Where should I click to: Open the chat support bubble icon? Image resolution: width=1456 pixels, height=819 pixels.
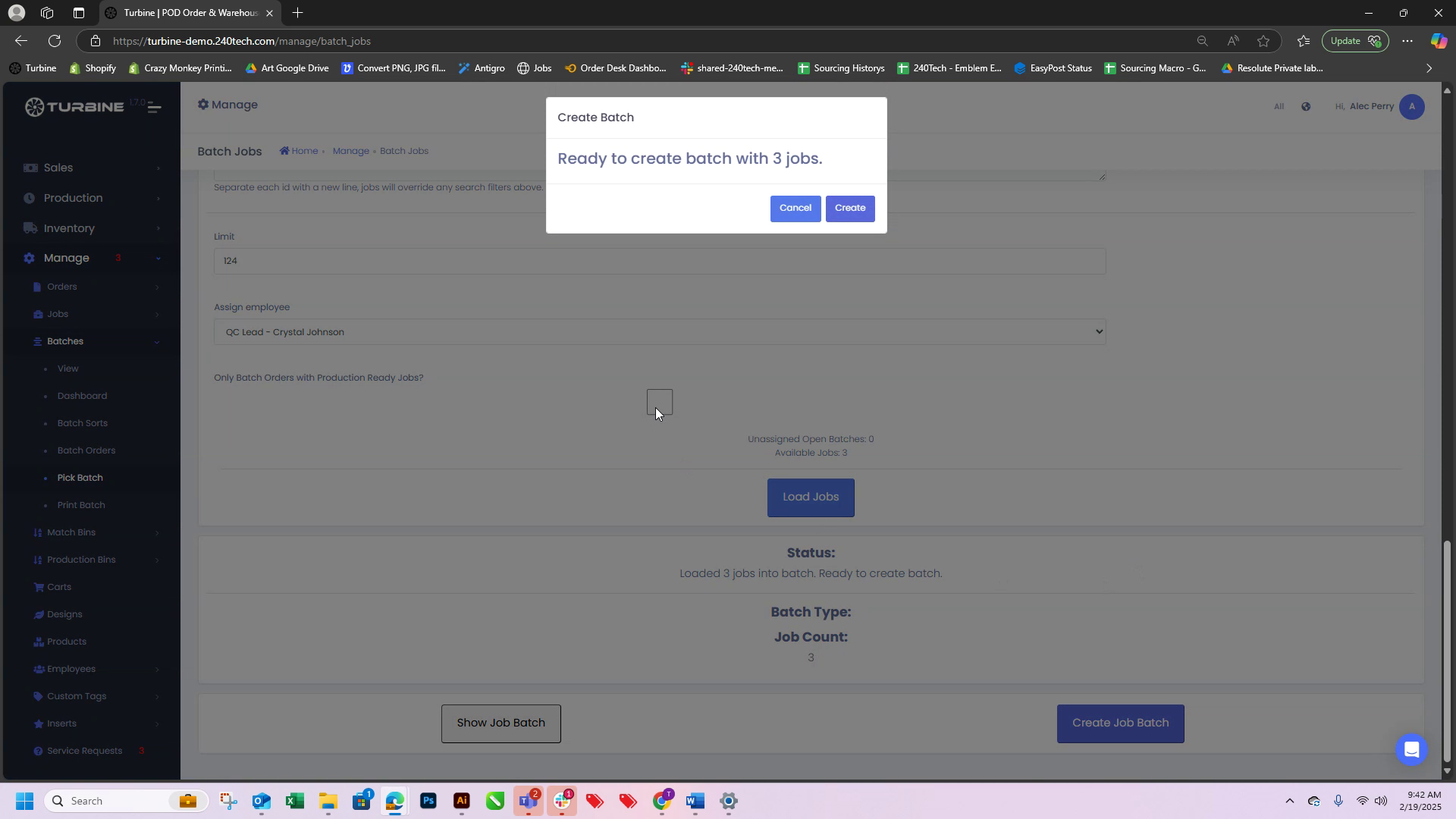[1411, 750]
